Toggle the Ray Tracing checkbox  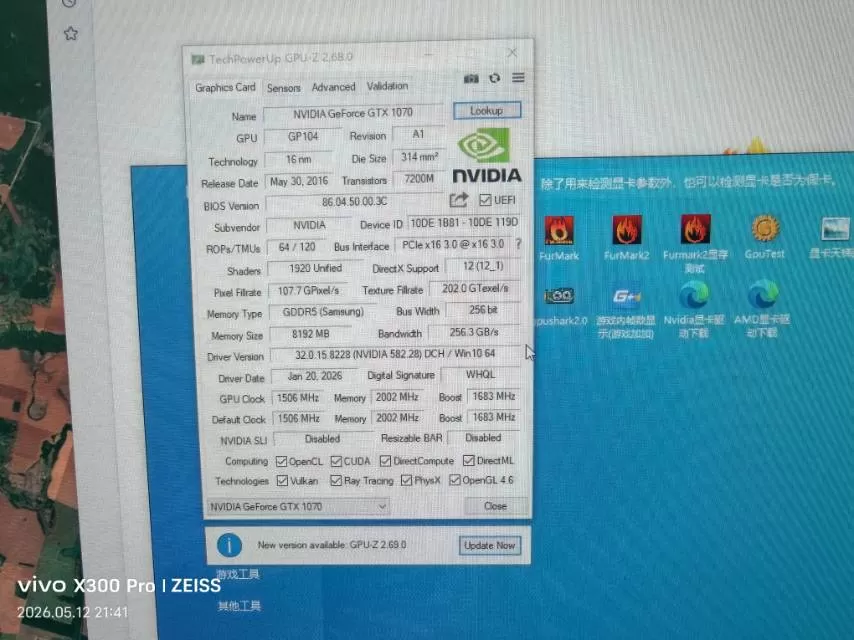336,480
